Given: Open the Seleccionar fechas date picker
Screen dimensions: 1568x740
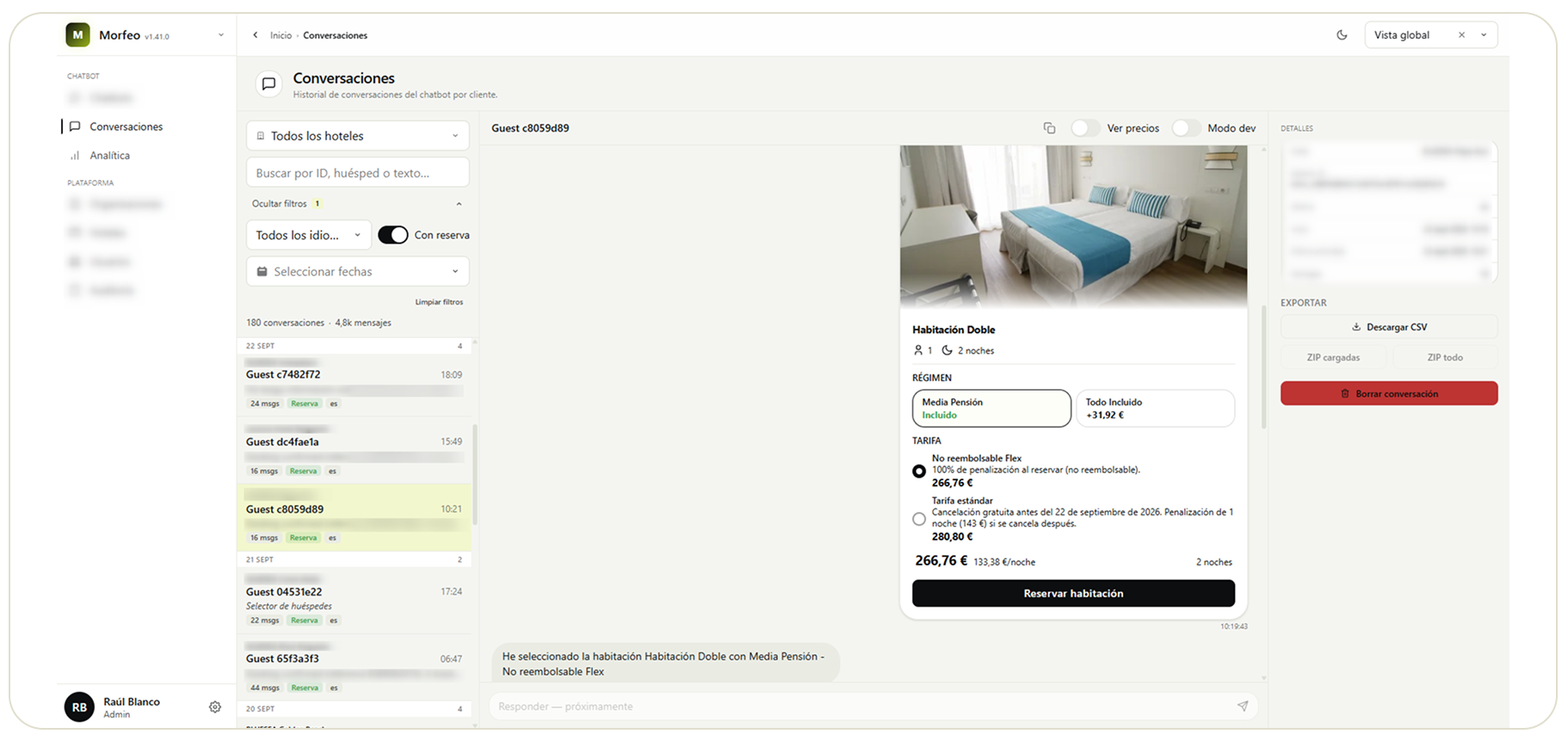Looking at the screenshot, I should tap(358, 271).
